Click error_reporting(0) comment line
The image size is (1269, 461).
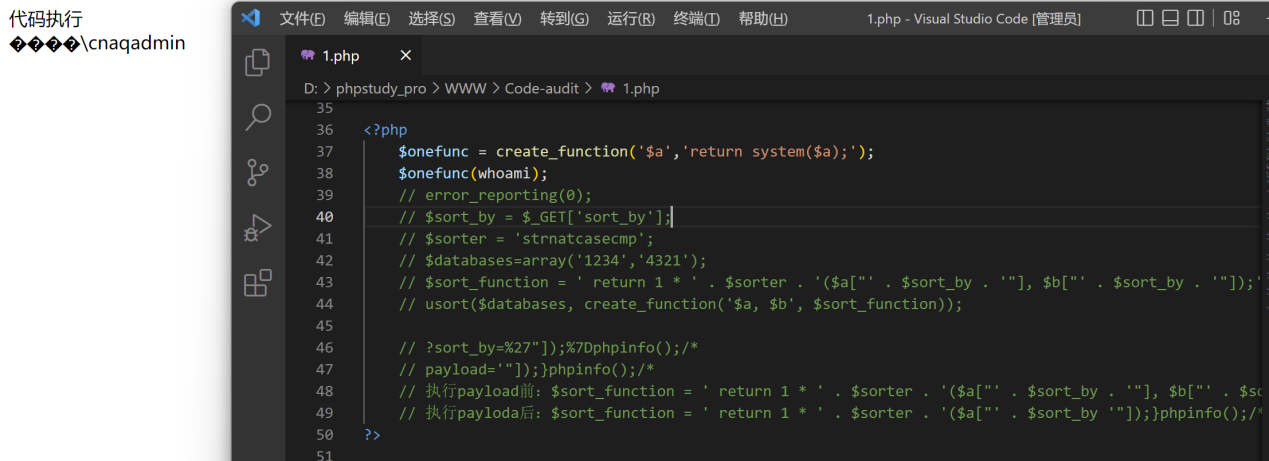coord(495,195)
